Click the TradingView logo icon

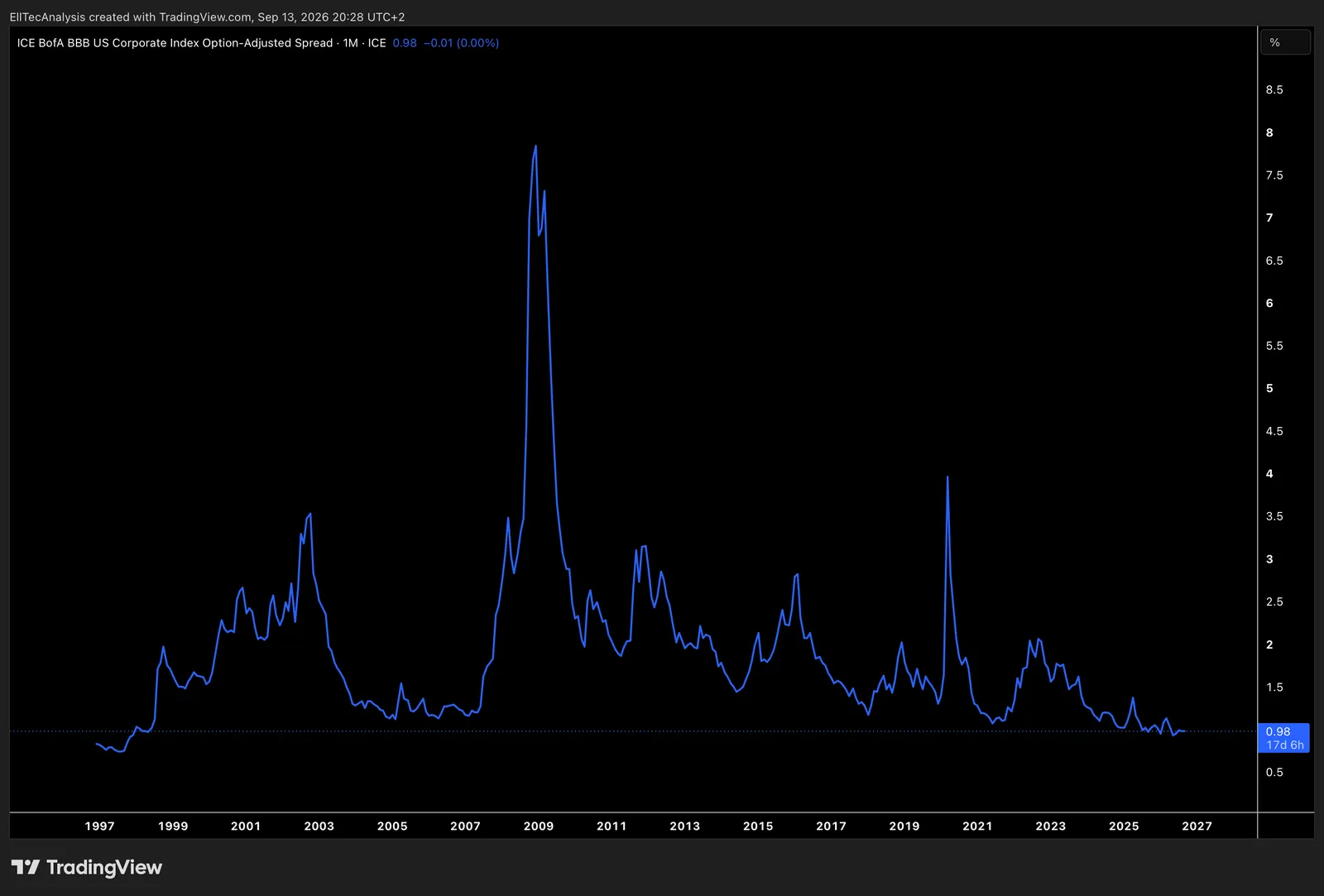26,867
